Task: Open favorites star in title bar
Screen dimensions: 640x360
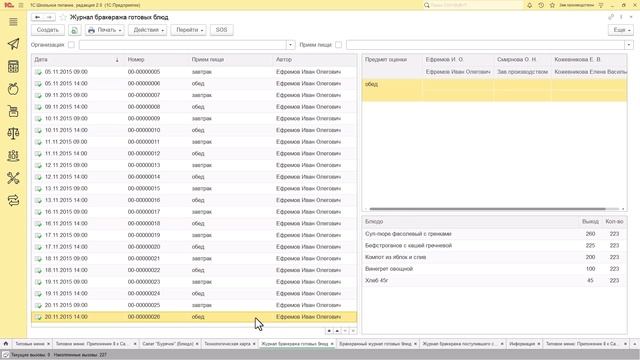Action: pyautogui.click(x=552, y=5)
